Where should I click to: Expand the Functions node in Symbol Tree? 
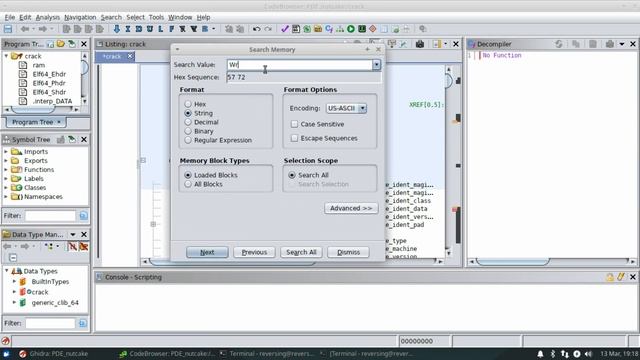pyautogui.click(x=6, y=169)
